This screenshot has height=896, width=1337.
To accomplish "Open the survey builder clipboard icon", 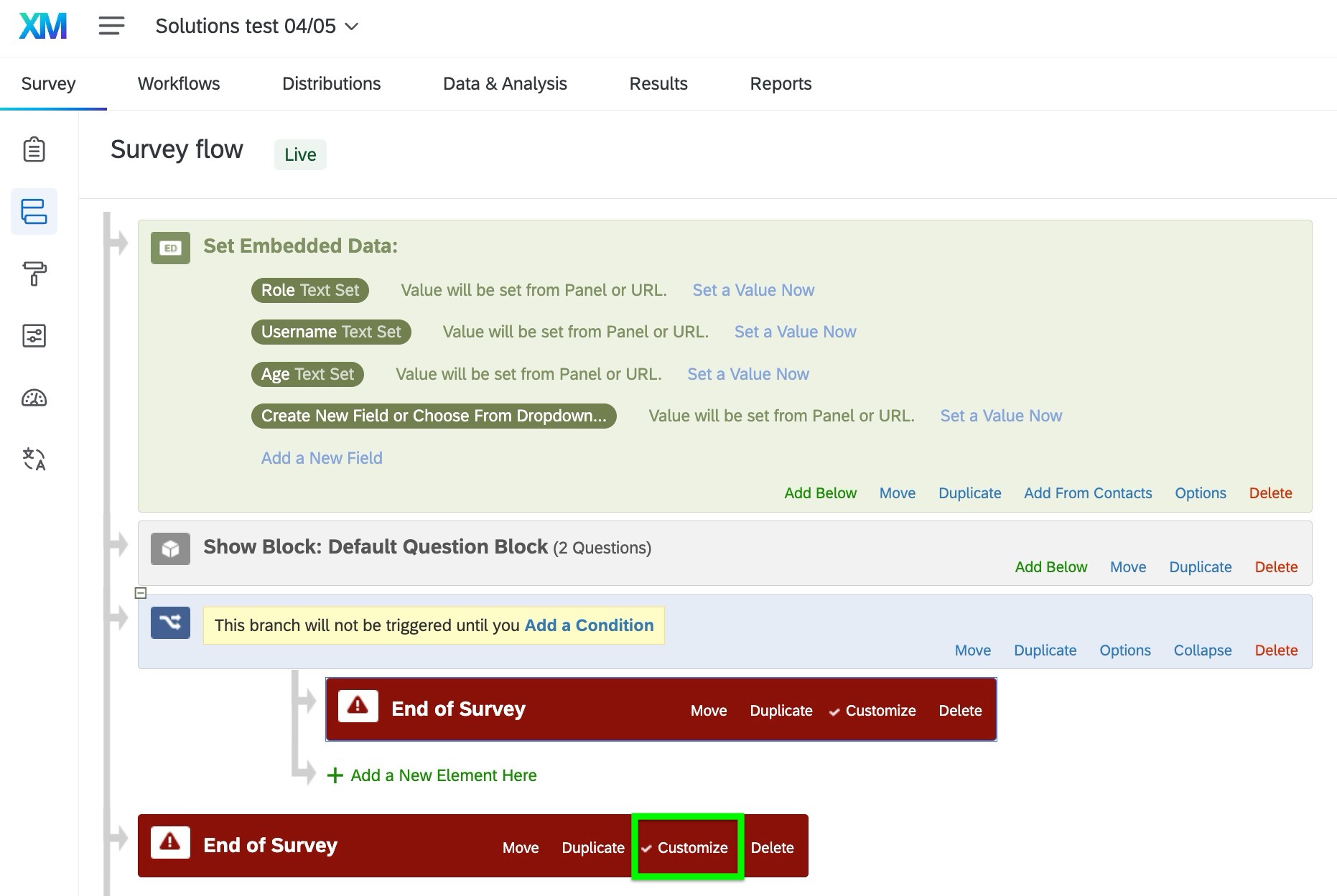I will point(34,149).
